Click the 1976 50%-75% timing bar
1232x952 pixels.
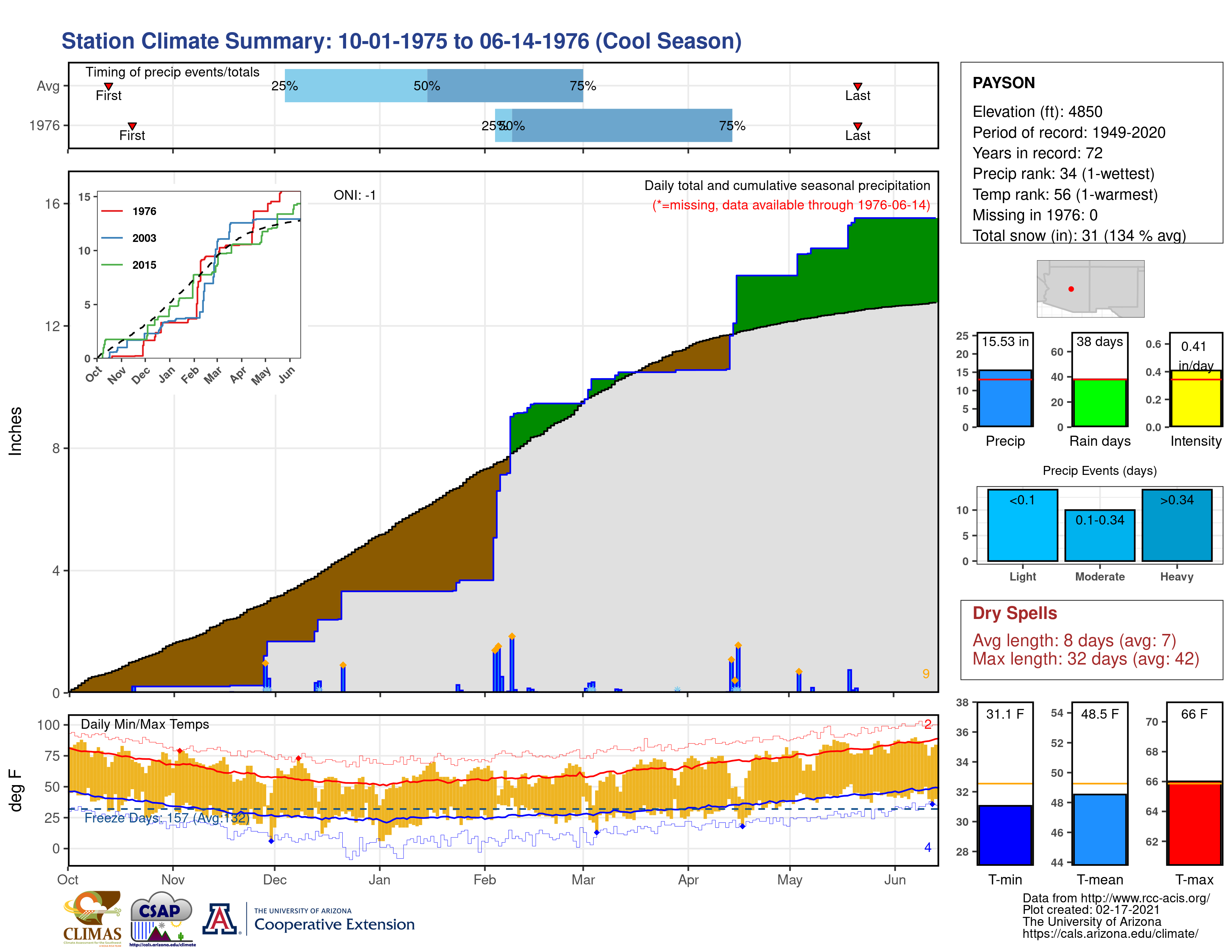[622, 125]
